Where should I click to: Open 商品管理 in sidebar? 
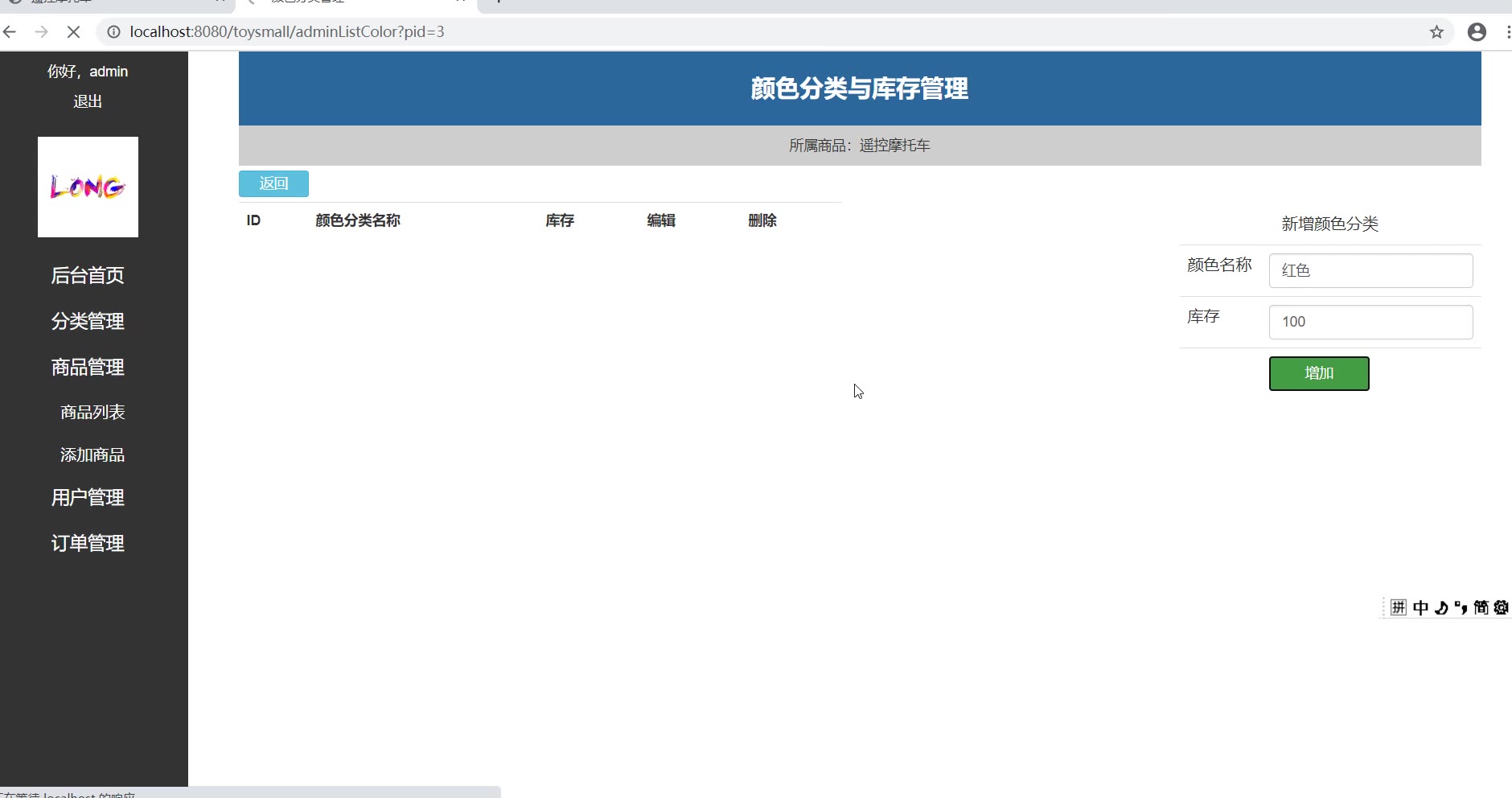[88, 367]
